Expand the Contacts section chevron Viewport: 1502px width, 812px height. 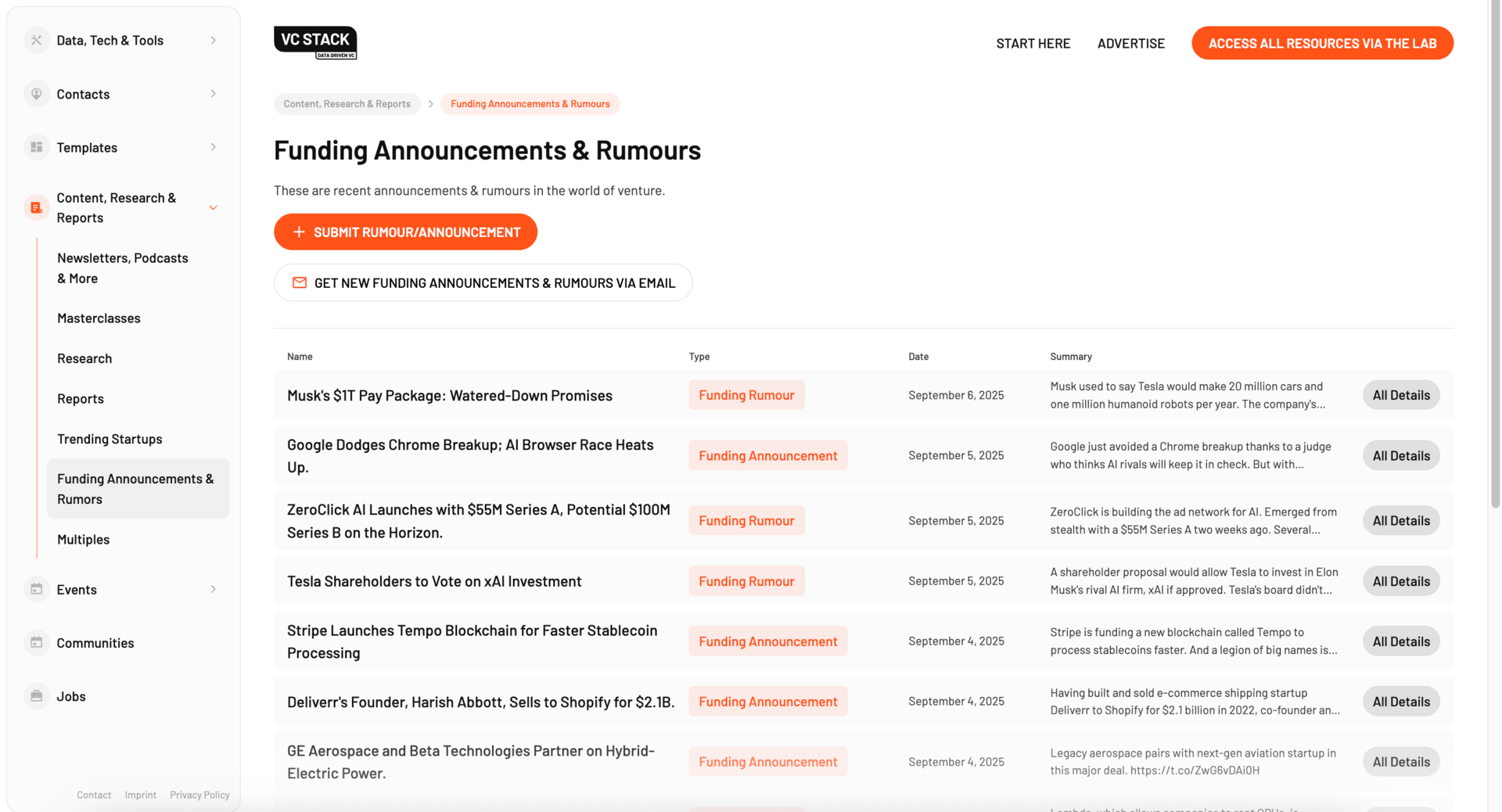coord(213,94)
